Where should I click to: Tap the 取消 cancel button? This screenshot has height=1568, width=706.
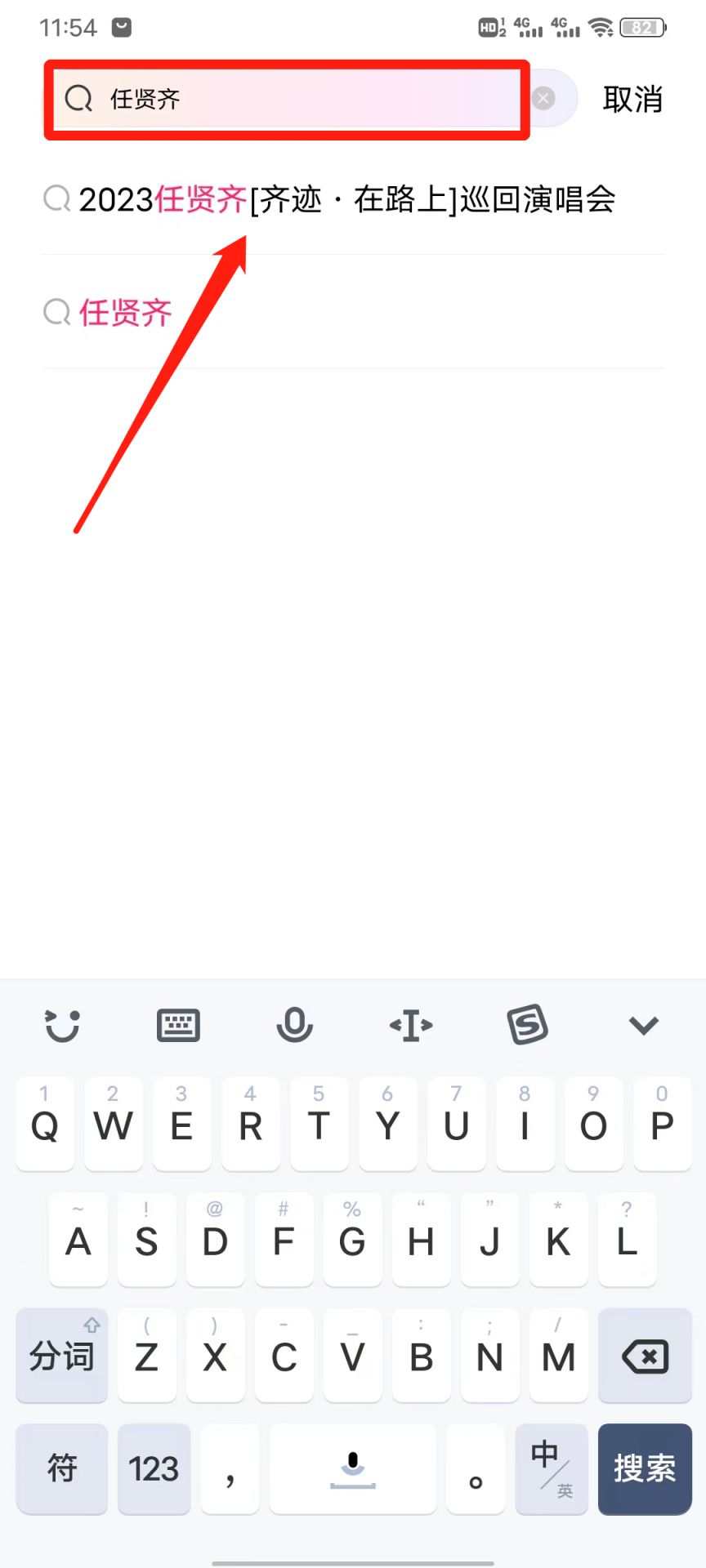(x=632, y=99)
